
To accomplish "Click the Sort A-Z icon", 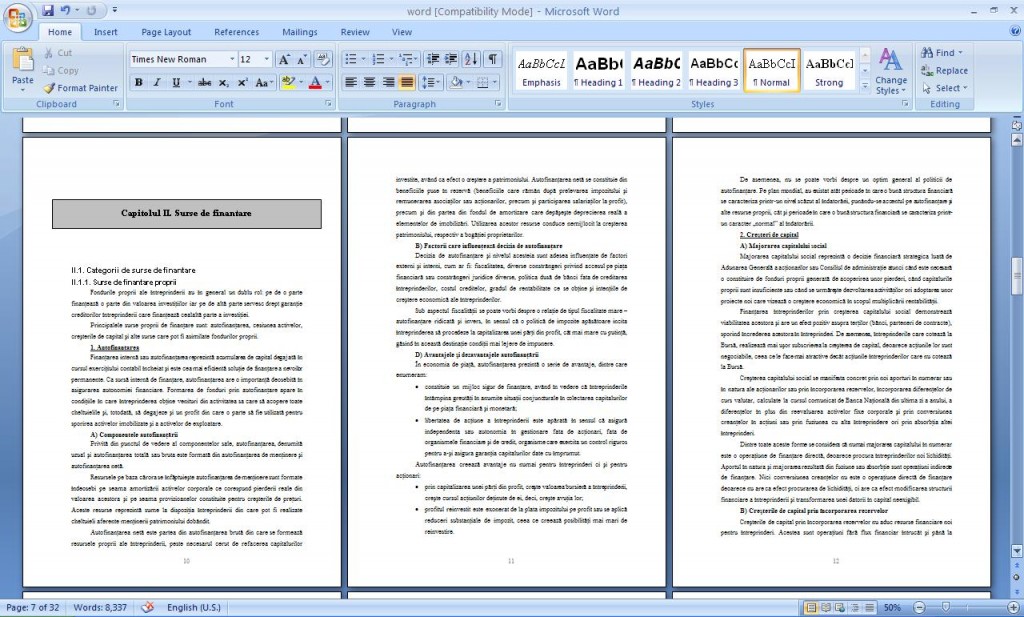I will (x=472, y=60).
